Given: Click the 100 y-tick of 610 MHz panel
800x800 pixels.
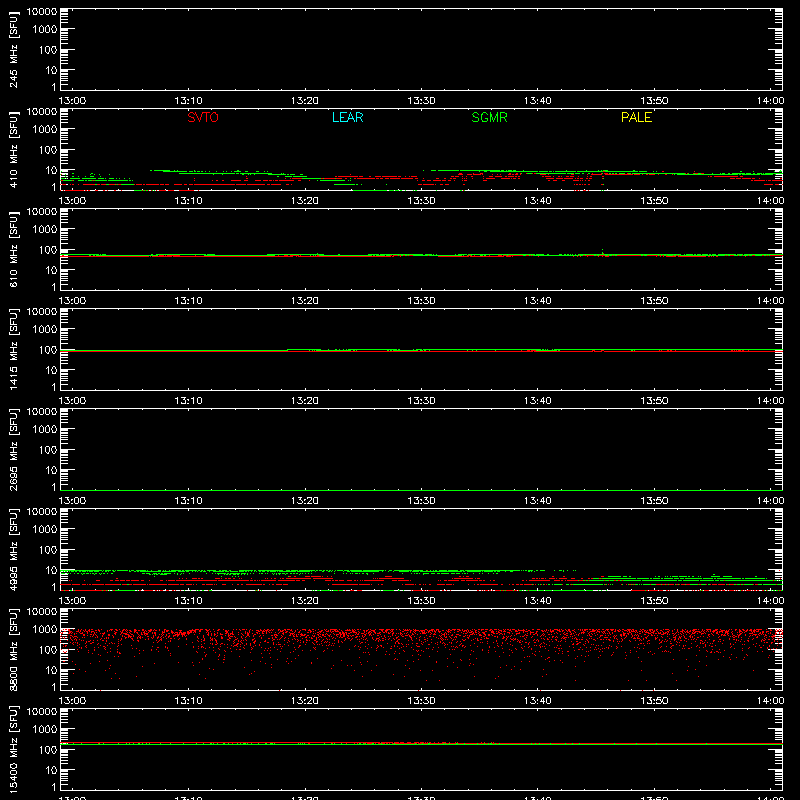Looking at the screenshot, I should (48, 250).
